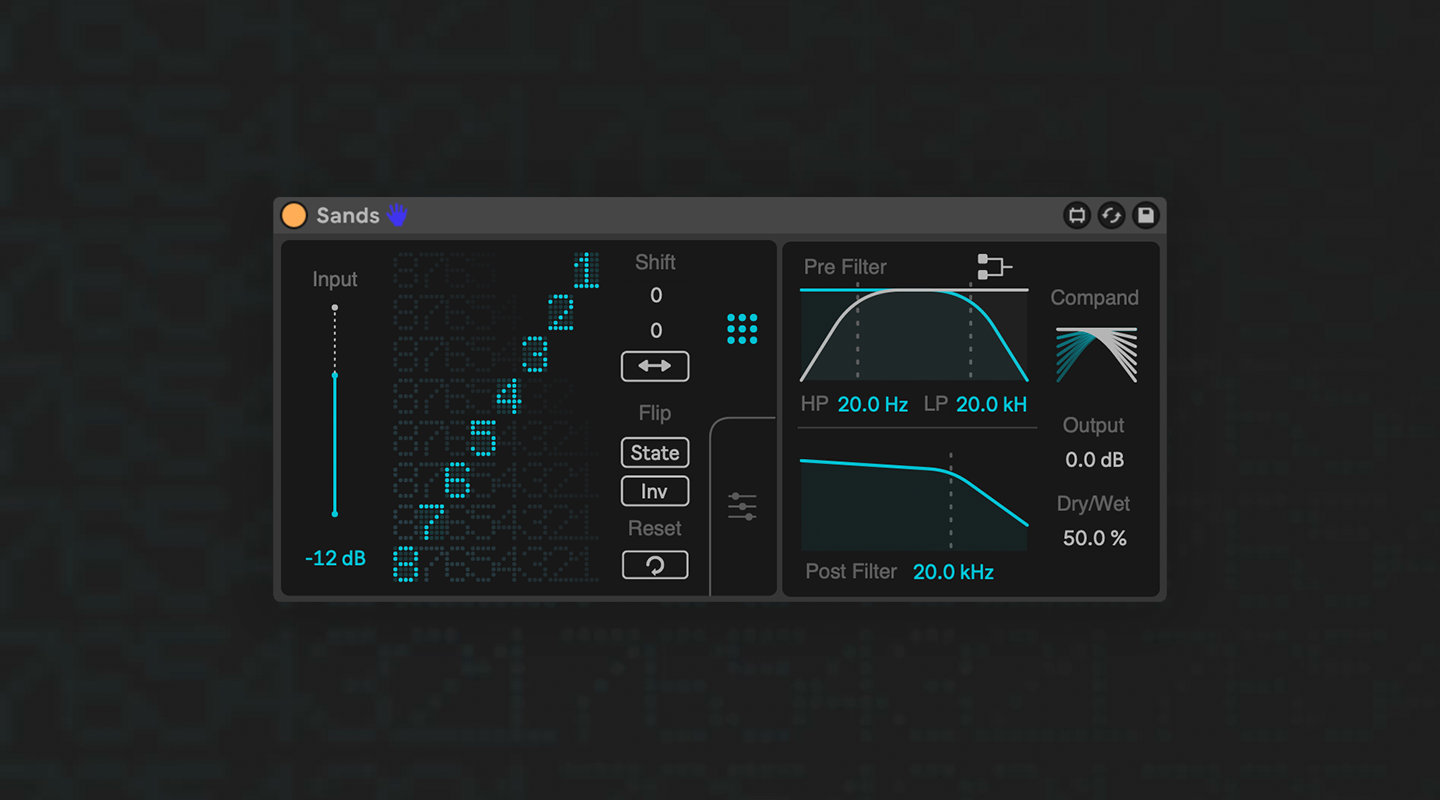Click the Dry/Wet 50.0 % value
The height and width of the screenshot is (800, 1440).
tap(1095, 537)
